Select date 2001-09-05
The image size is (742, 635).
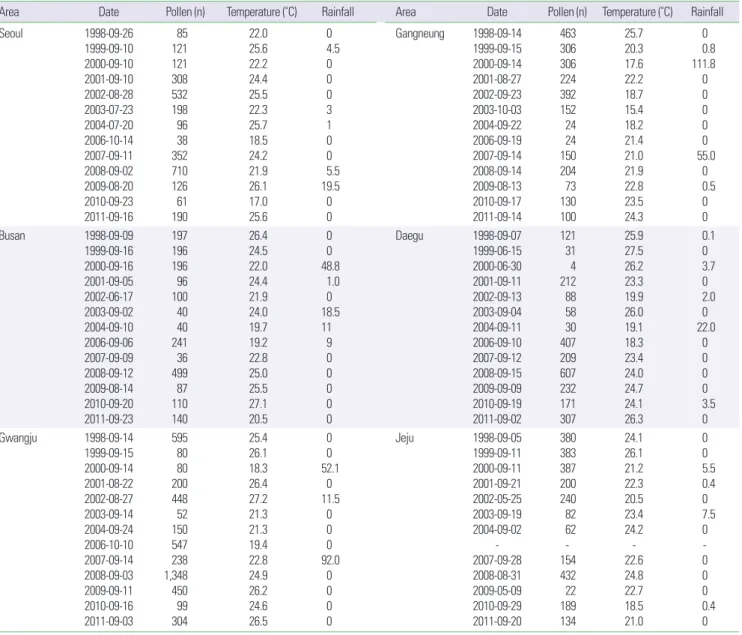pyautogui.click(x=109, y=282)
